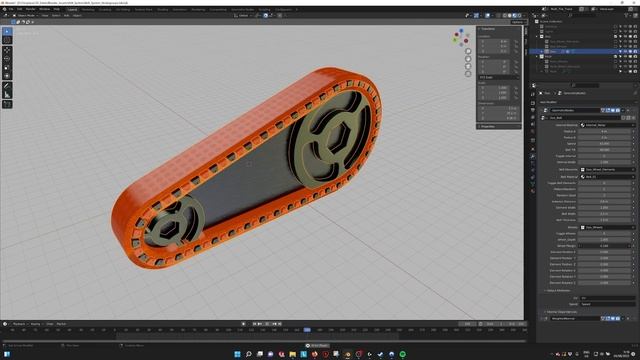Expand the Output Attributes section

click(558, 291)
